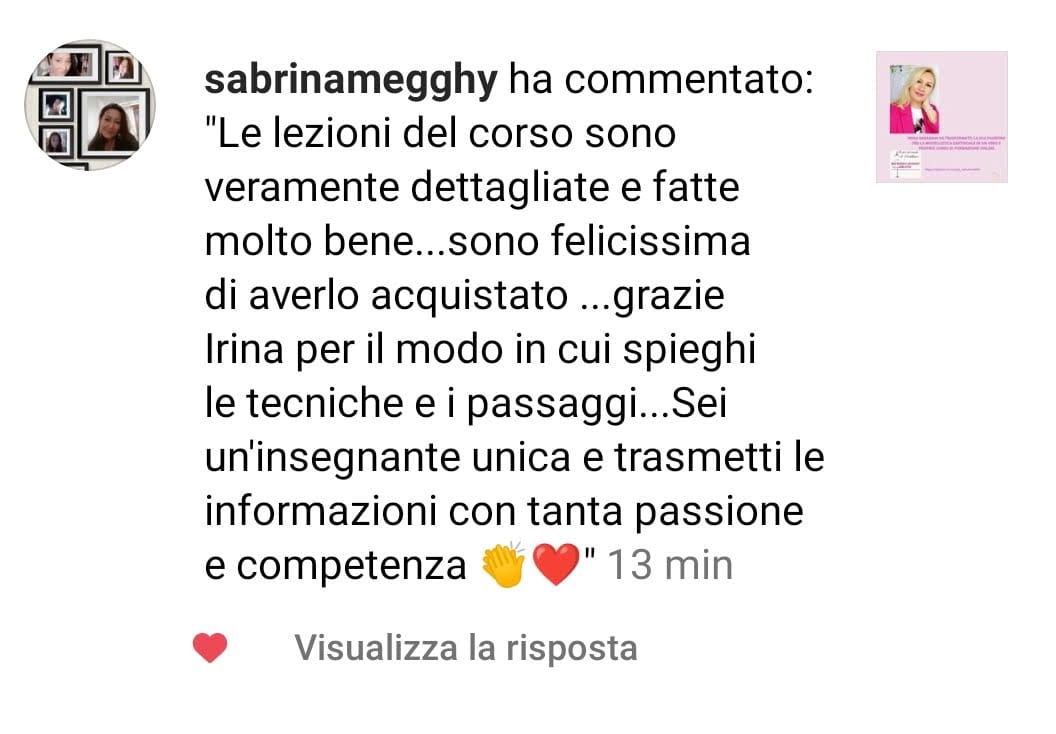Click 'veramente dettagliate' in the comment
This screenshot has width=1056, height=734.
click(x=407, y=187)
